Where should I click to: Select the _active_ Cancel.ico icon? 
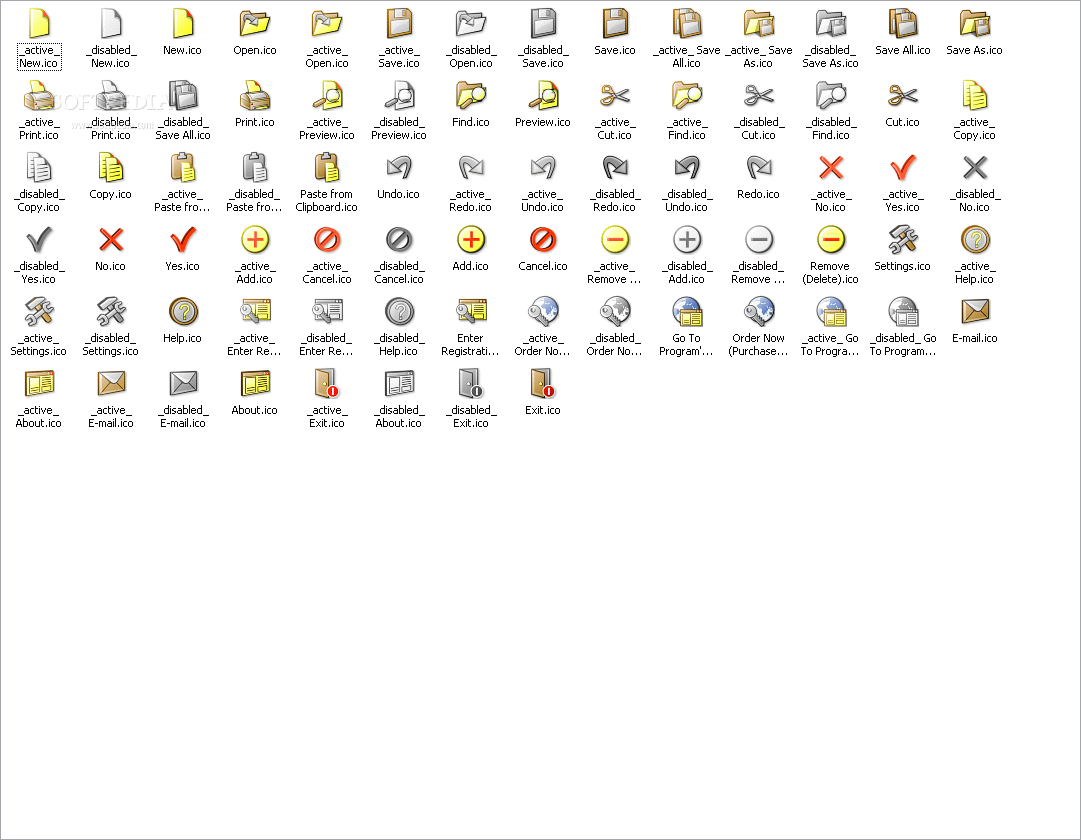[327, 239]
